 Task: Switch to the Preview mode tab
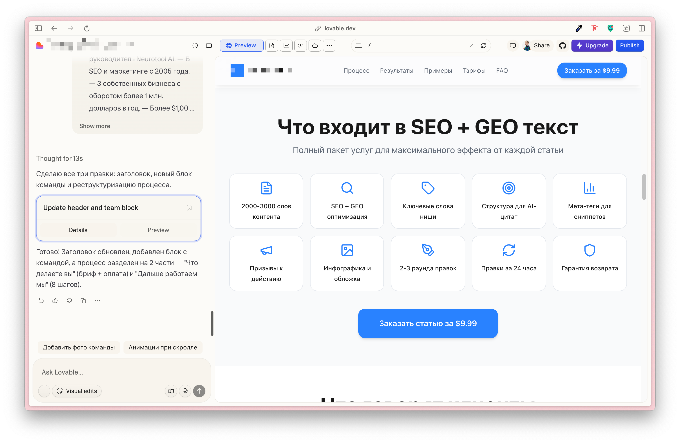241,45
